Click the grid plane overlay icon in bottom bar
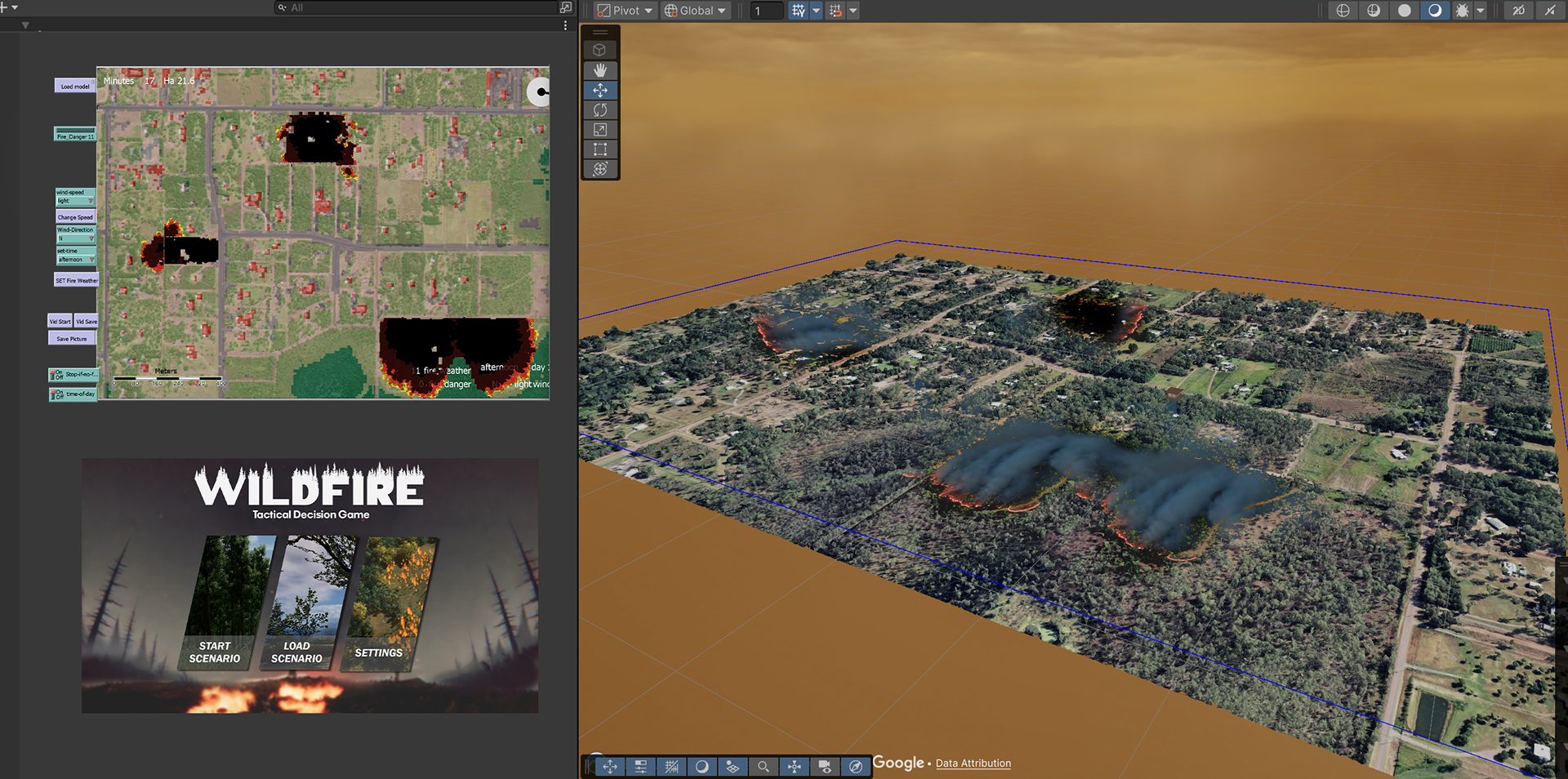The height and width of the screenshot is (779, 1568). (x=733, y=767)
